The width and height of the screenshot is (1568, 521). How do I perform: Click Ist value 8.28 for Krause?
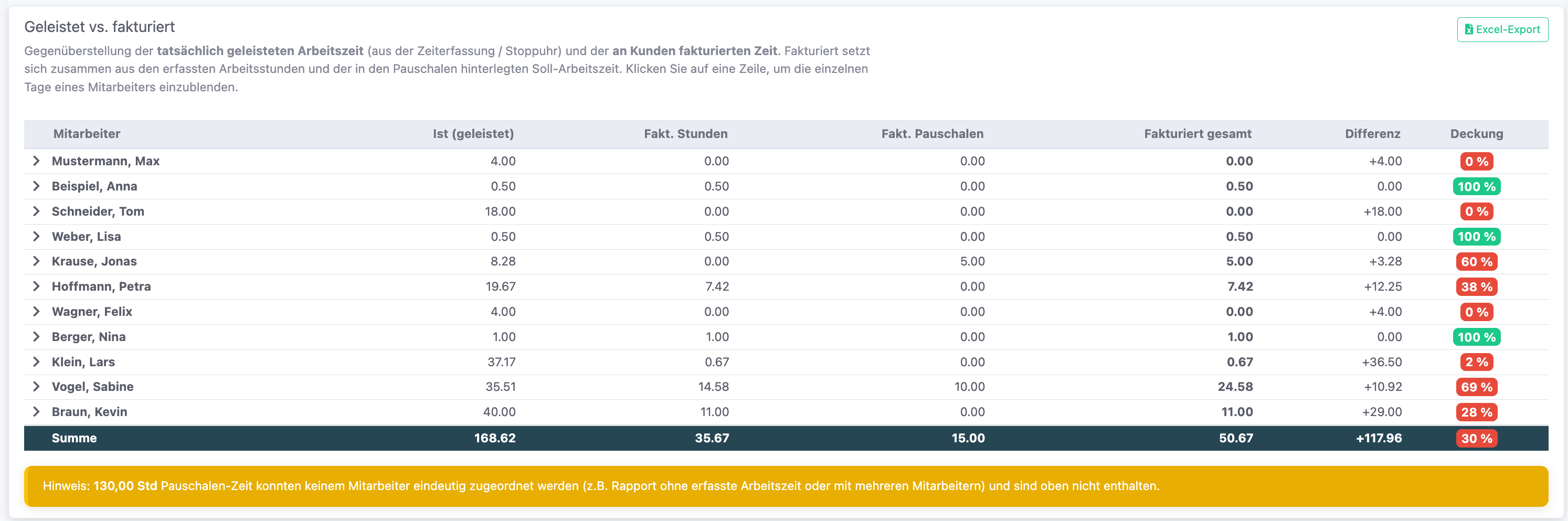coord(503,261)
